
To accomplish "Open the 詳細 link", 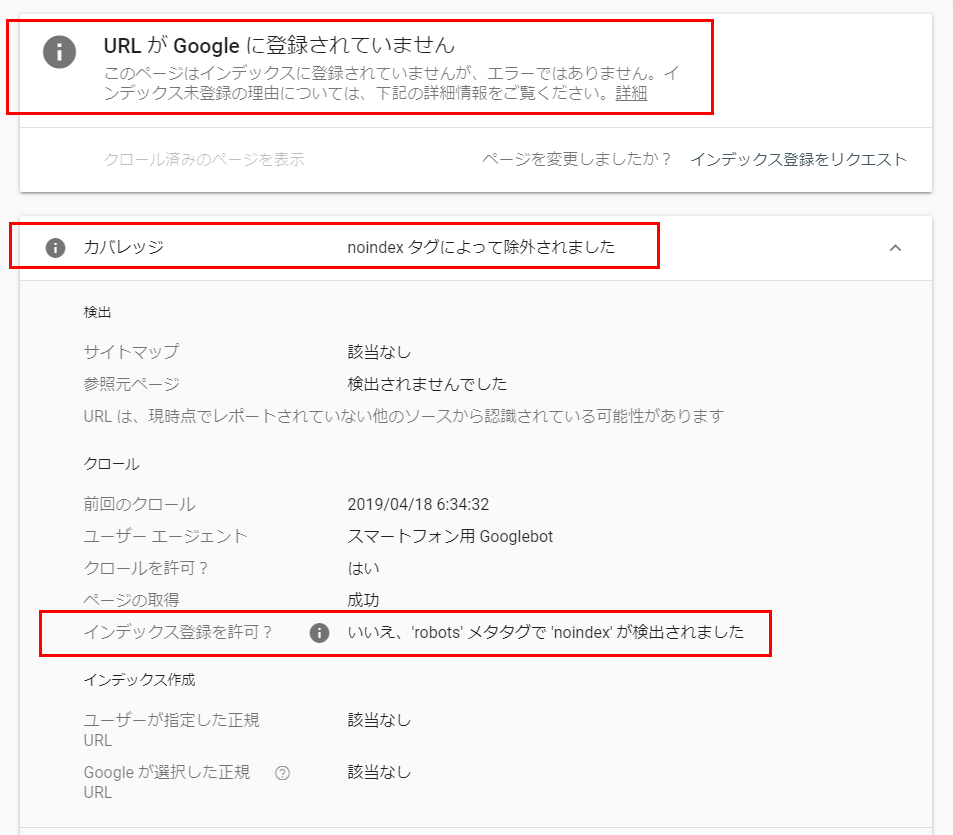I will click(631, 94).
